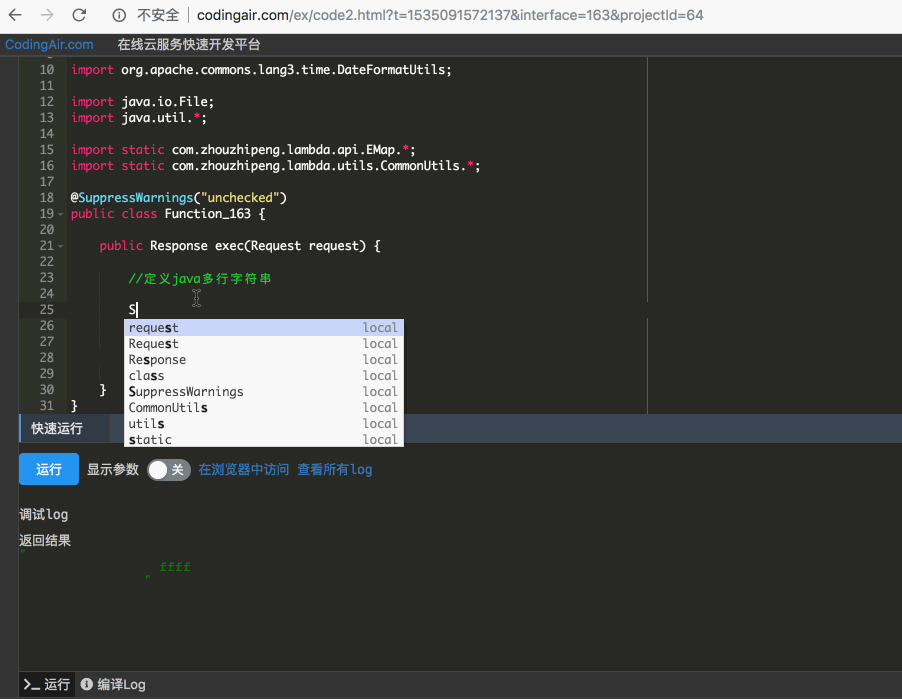Viewport: 902px width, 699px height.
Task: Switch to the 编译Log tab
Action: [x=121, y=685]
